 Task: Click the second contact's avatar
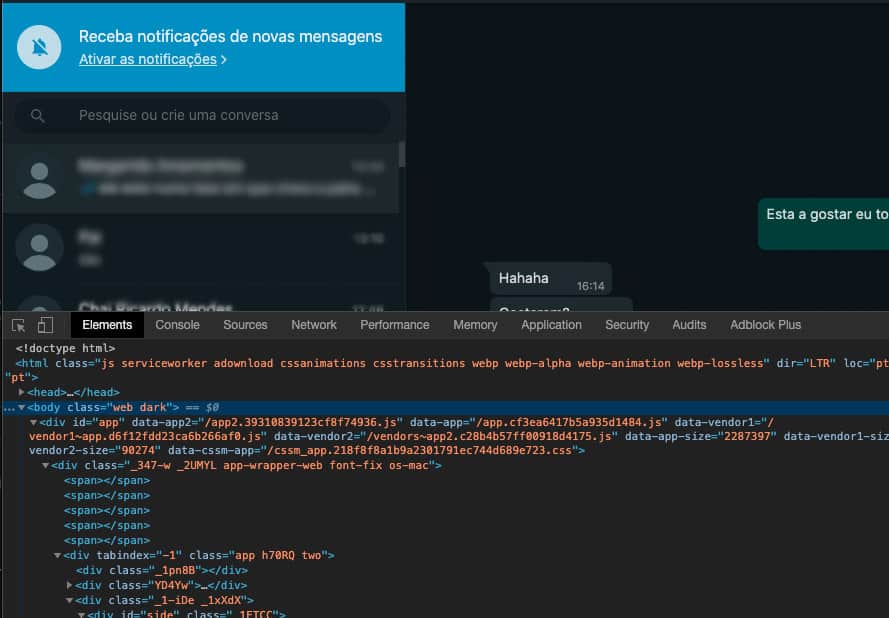(x=39, y=248)
